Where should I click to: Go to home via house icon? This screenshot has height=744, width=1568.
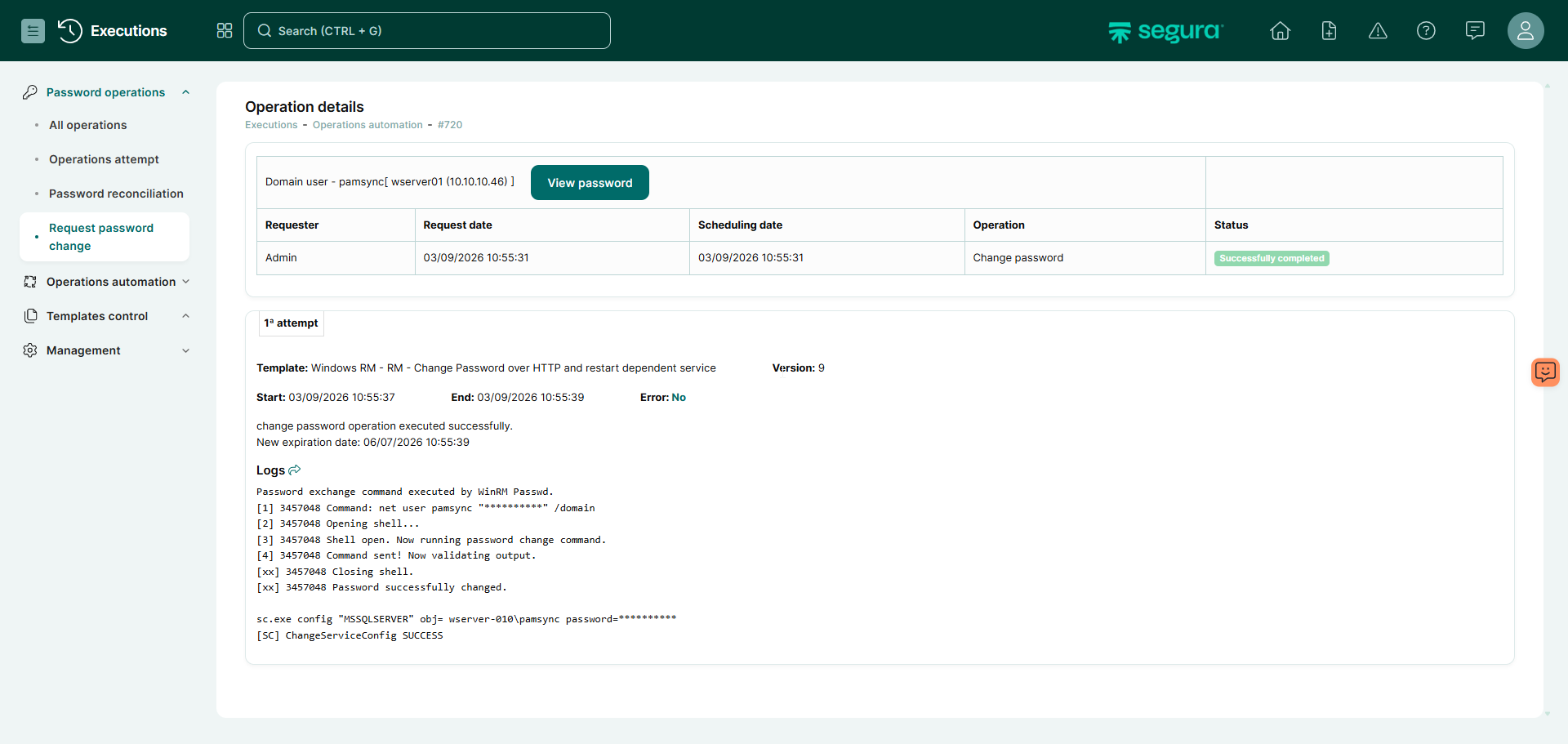[x=1280, y=31]
